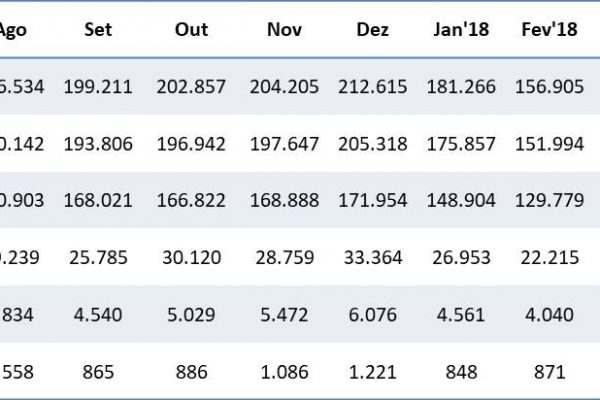Select the Out column header
Viewport: 600px width, 400px height.
(191, 30)
